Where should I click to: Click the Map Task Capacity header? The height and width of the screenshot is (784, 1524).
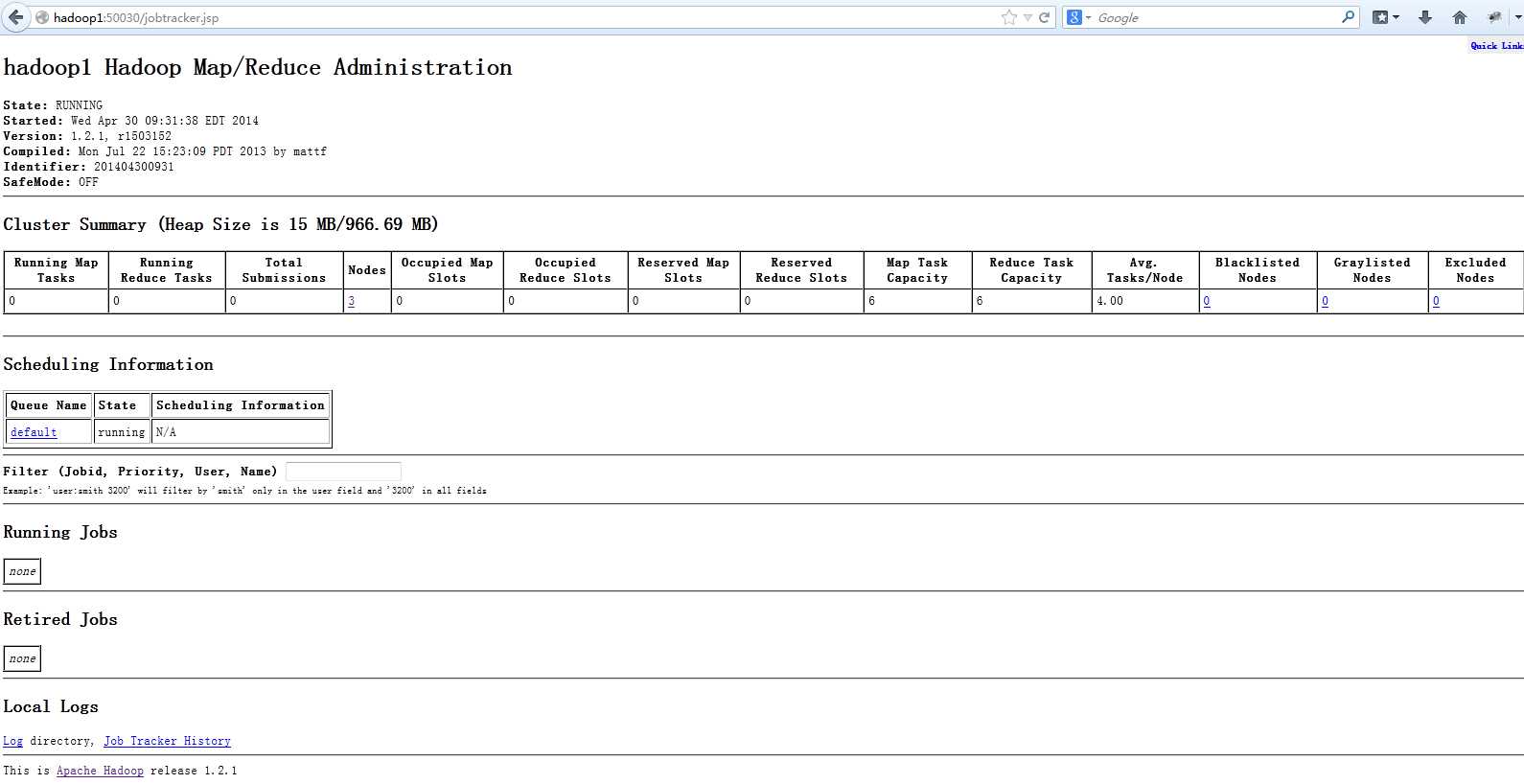click(917, 270)
